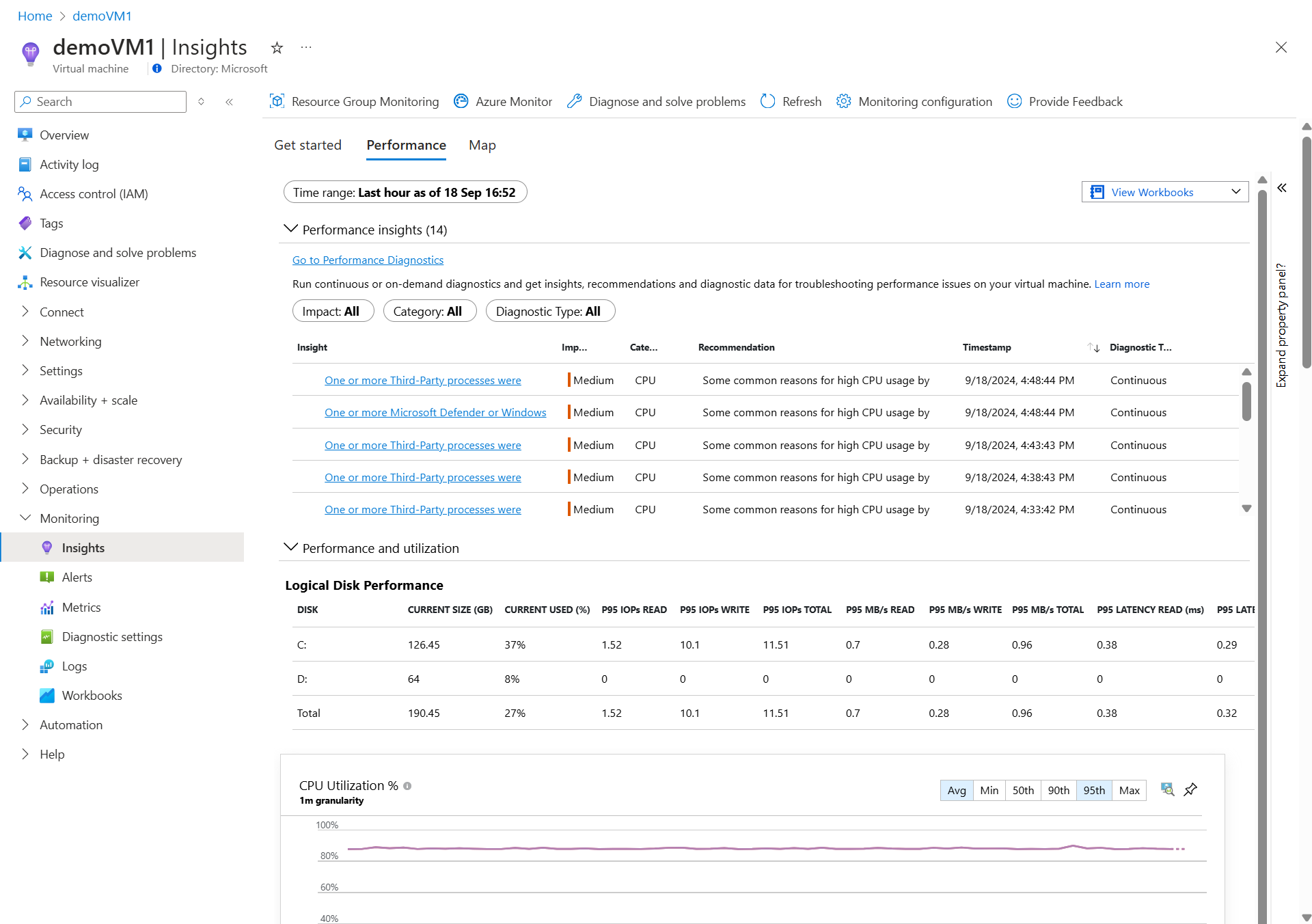Collapse the Performance insights section
1312x924 pixels.
tap(290, 229)
